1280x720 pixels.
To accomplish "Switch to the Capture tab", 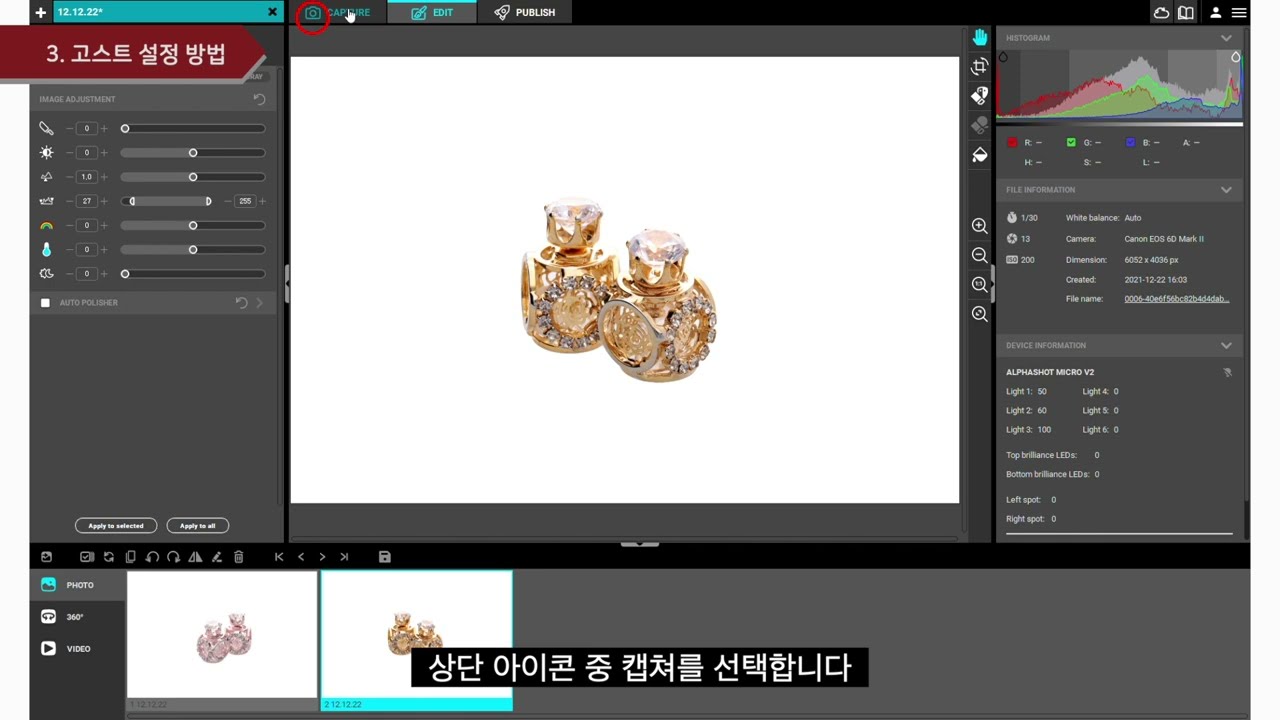I will click(x=337, y=12).
